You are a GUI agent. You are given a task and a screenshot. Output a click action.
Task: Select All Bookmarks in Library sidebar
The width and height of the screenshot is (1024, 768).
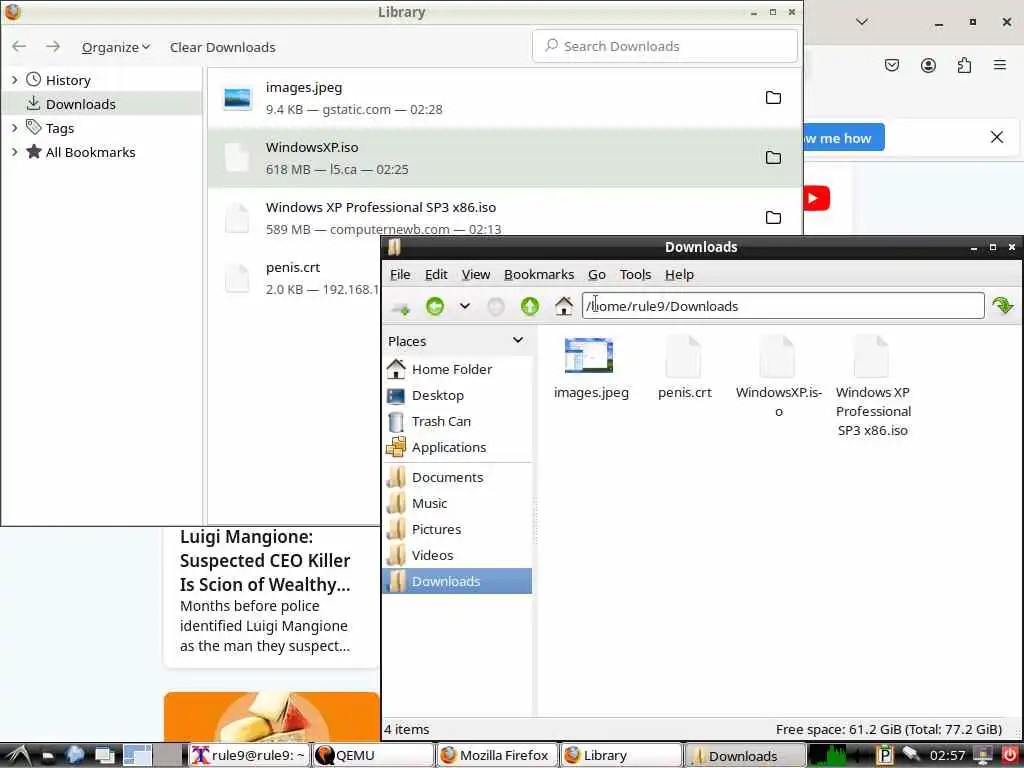[x=90, y=152]
